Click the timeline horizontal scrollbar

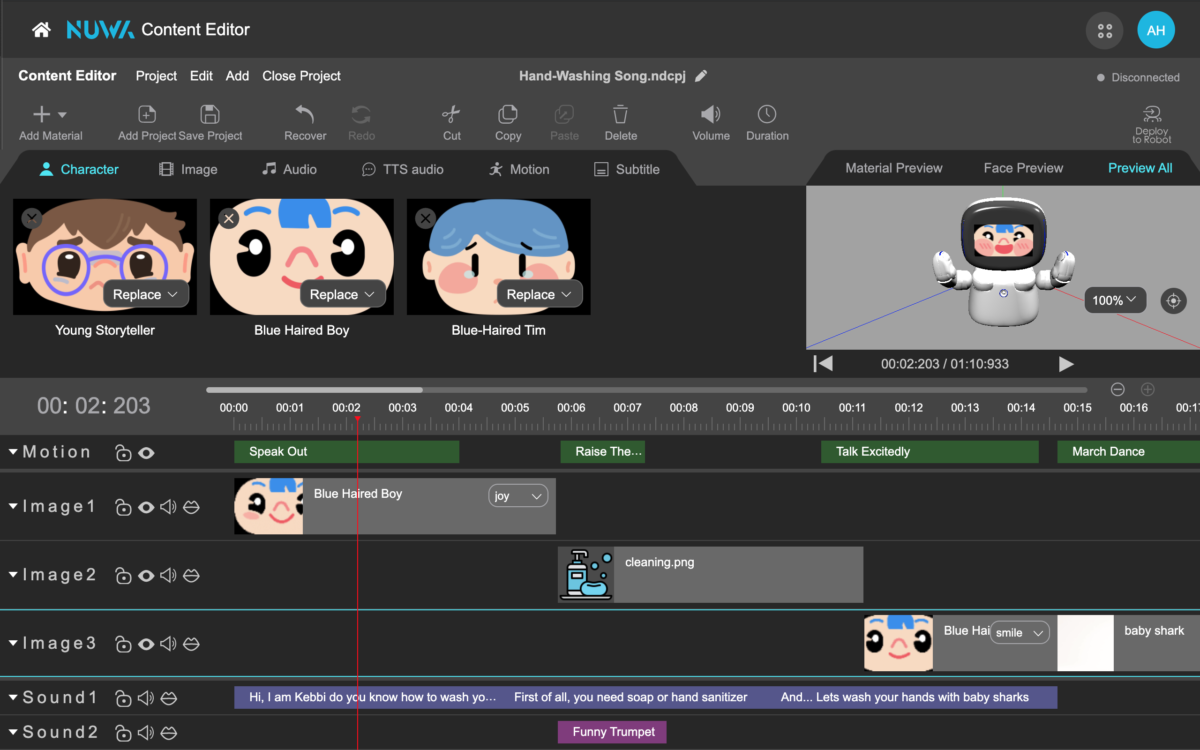[315, 390]
